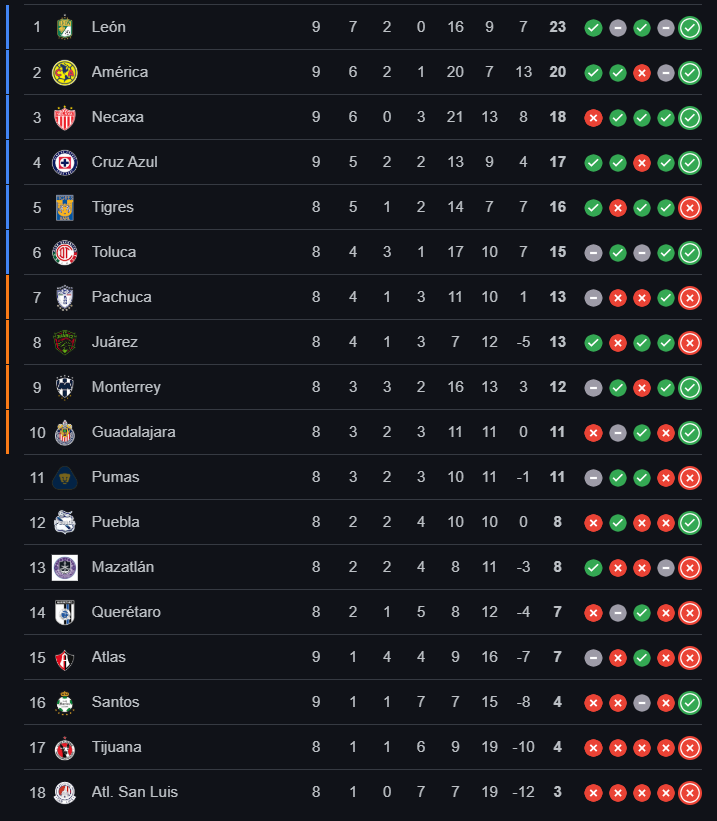Click the Guadalajara team name

click(x=134, y=432)
